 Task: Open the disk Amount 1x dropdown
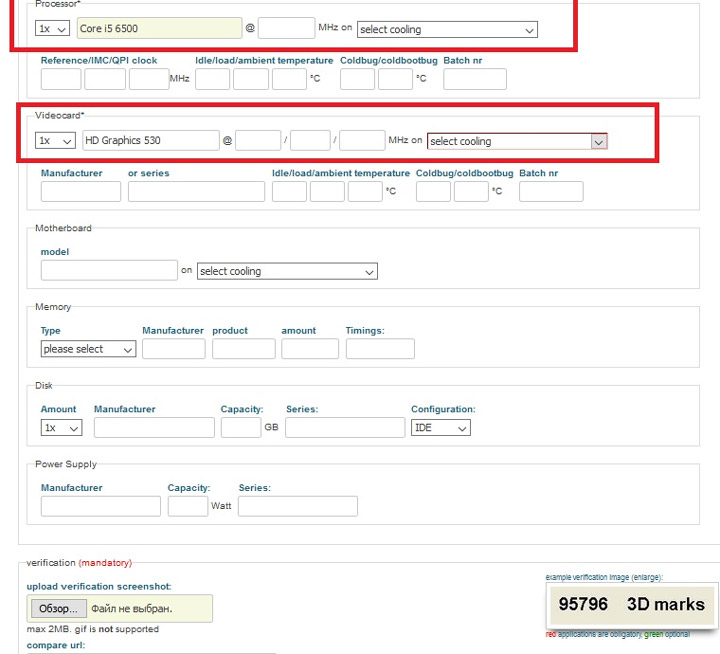pos(62,428)
